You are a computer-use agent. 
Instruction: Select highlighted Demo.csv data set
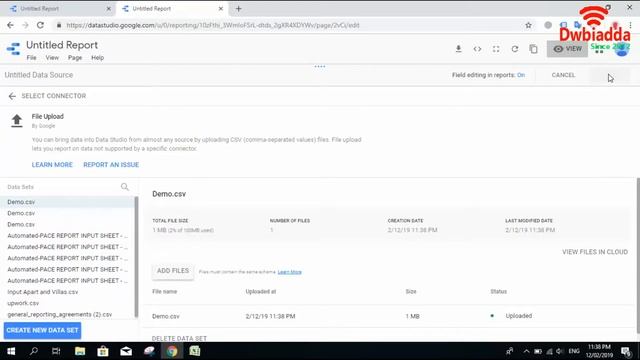(x=67, y=202)
